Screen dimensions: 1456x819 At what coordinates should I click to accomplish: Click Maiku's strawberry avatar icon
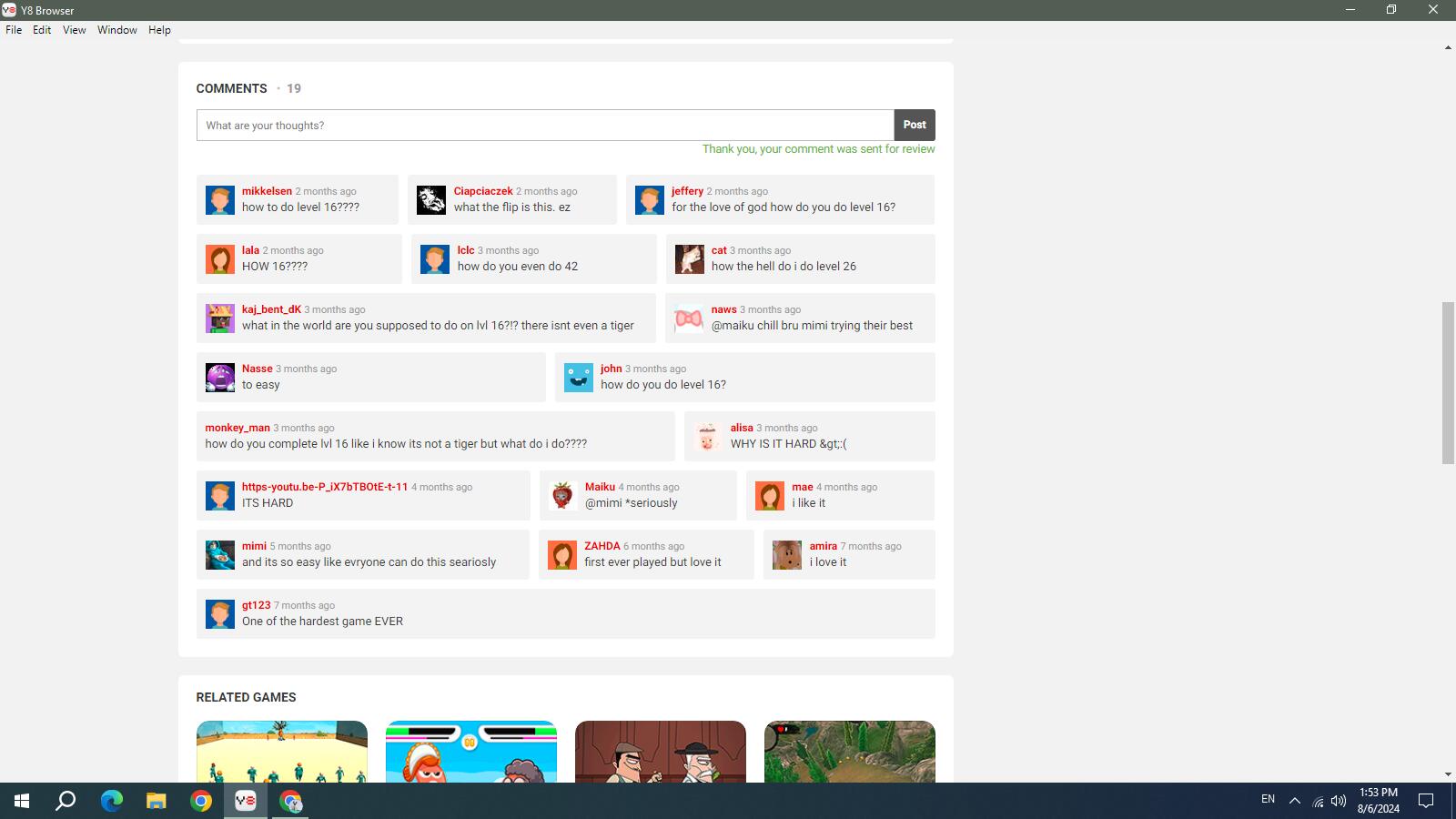[562, 496]
